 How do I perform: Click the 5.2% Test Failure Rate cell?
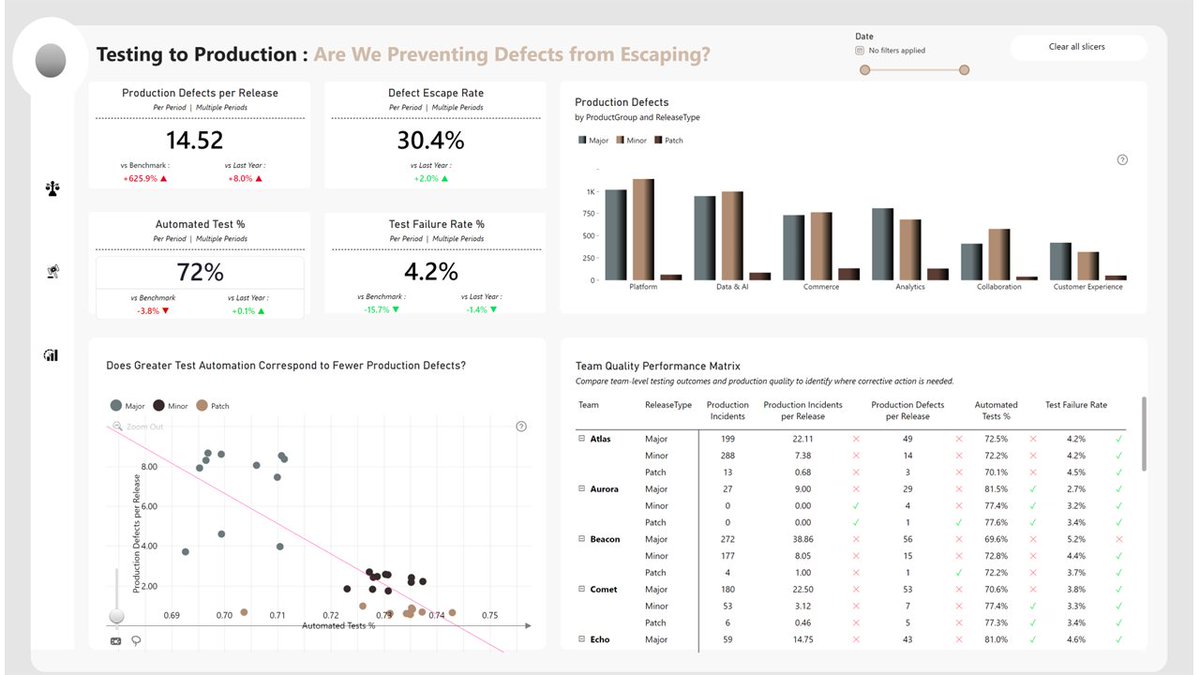coord(1076,539)
